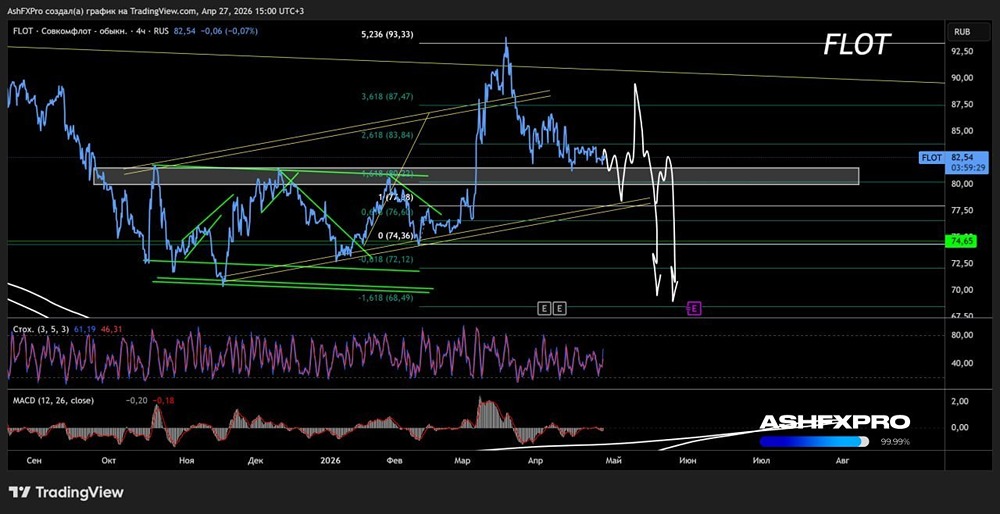This screenshot has height=514, width=1000.
Task: Click the 87,50 price axis label
Action: click(x=961, y=105)
